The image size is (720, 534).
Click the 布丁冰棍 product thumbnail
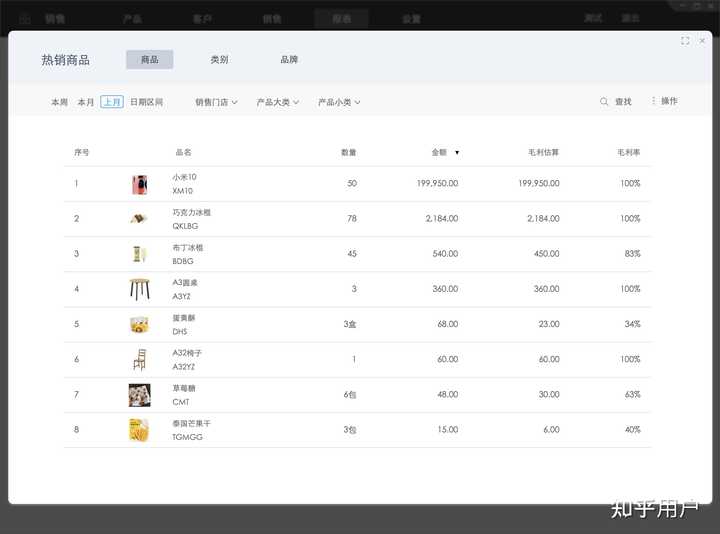pos(139,254)
